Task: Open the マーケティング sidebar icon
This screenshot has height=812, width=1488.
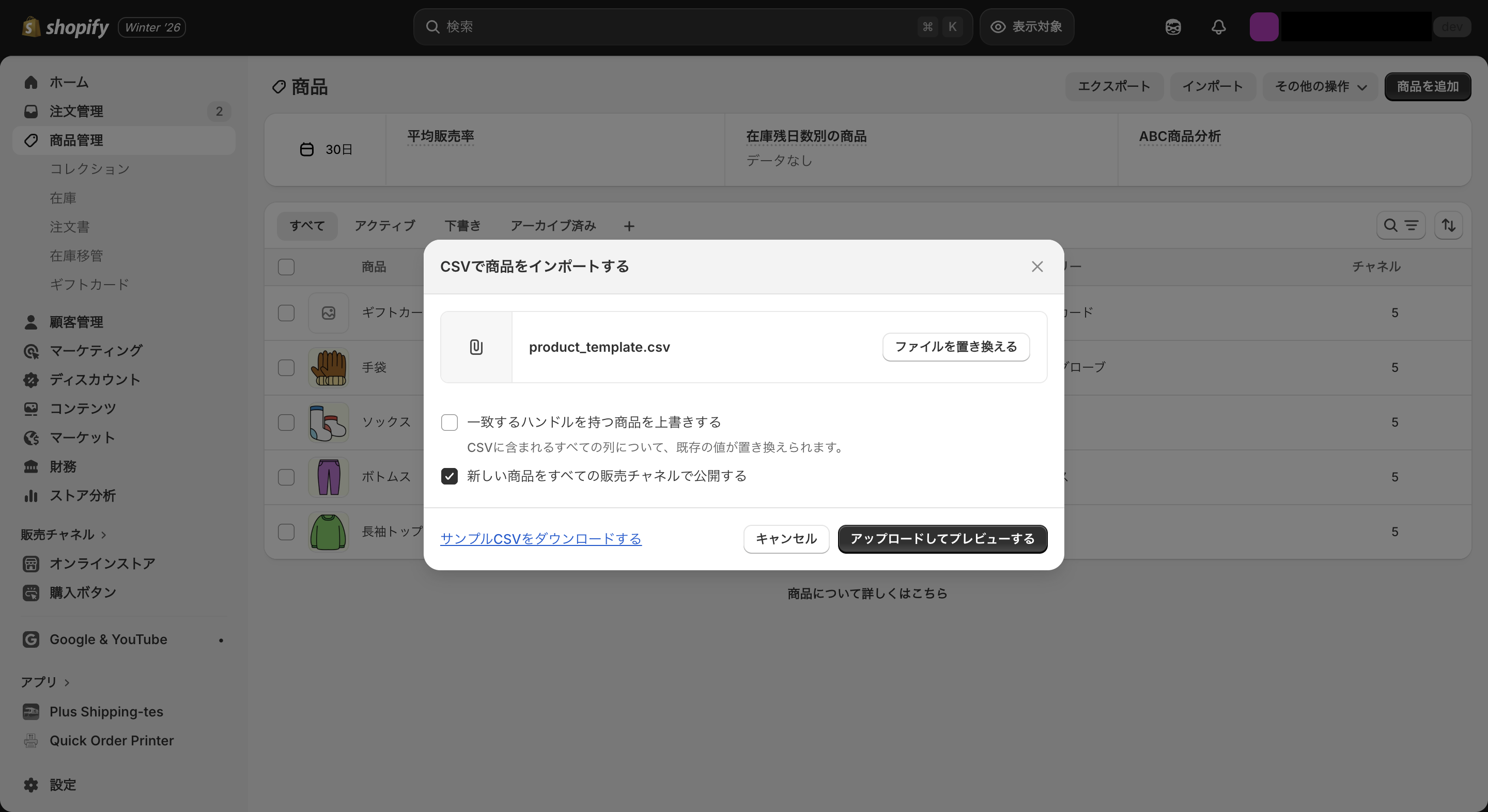Action: pyautogui.click(x=31, y=351)
